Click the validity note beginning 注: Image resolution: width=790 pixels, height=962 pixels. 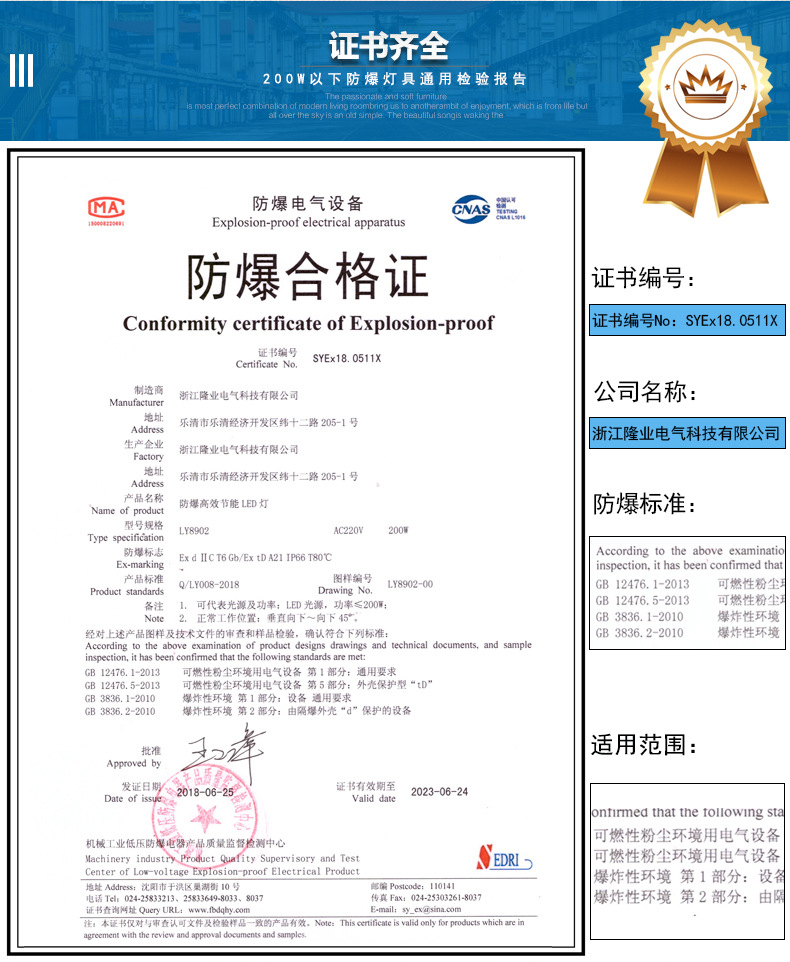[304, 928]
